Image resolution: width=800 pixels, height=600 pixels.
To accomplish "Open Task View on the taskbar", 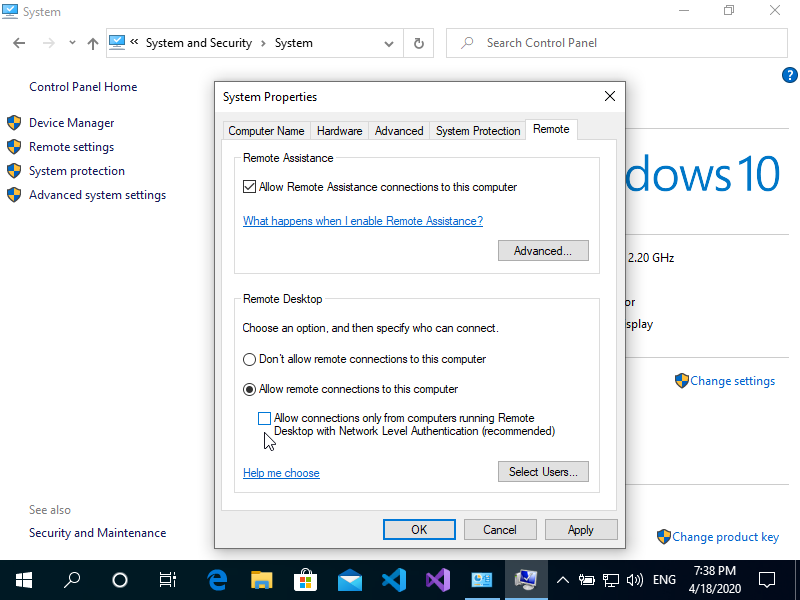I will tap(168, 580).
